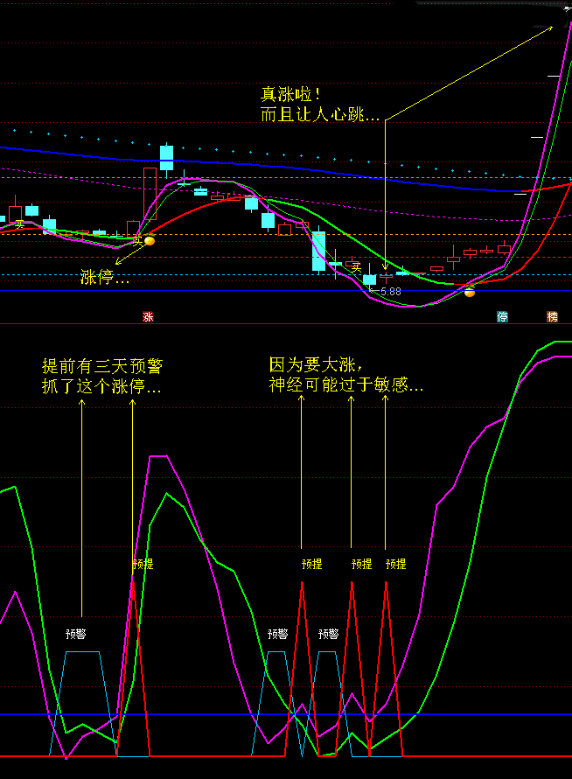This screenshot has height=779, width=572.
Task: Click the rightmost white 预警 label
Action: (x=328, y=634)
